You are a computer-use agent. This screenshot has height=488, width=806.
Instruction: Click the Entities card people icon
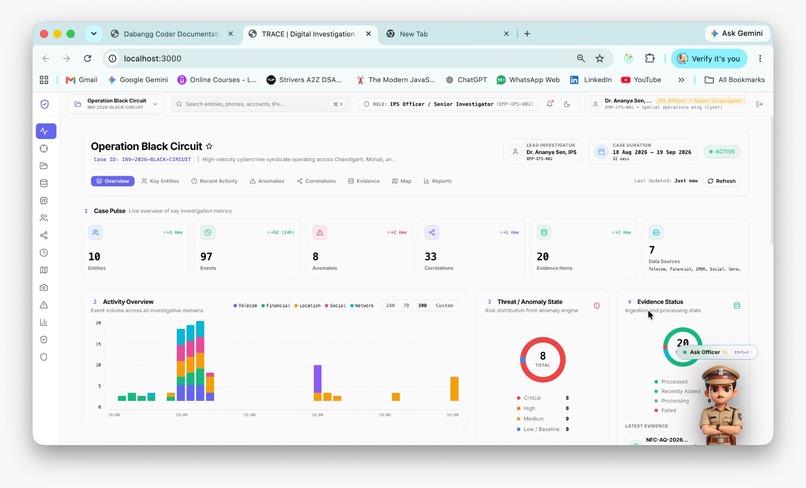(x=95, y=232)
